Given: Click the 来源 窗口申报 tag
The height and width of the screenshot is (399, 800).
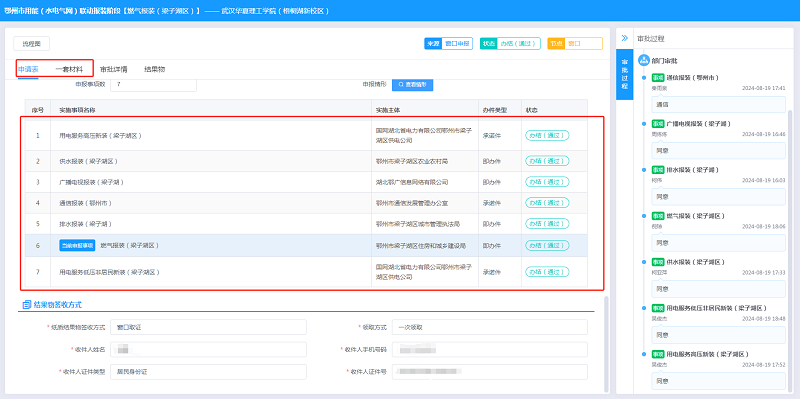Looking at the screenshot, I should [x=448, y=43].
